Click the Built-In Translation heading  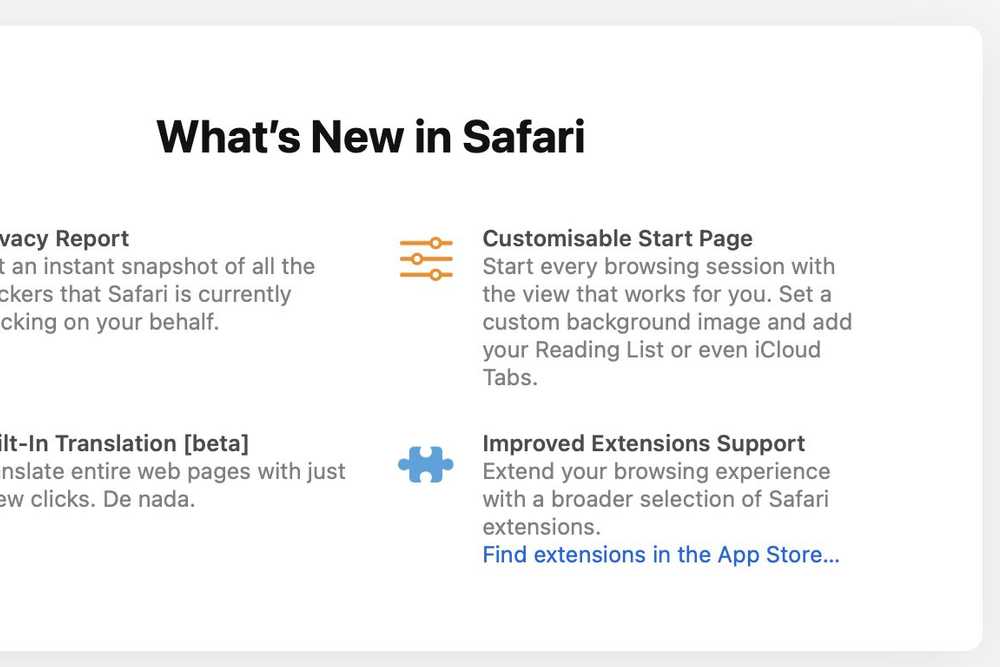pos(124,443)
